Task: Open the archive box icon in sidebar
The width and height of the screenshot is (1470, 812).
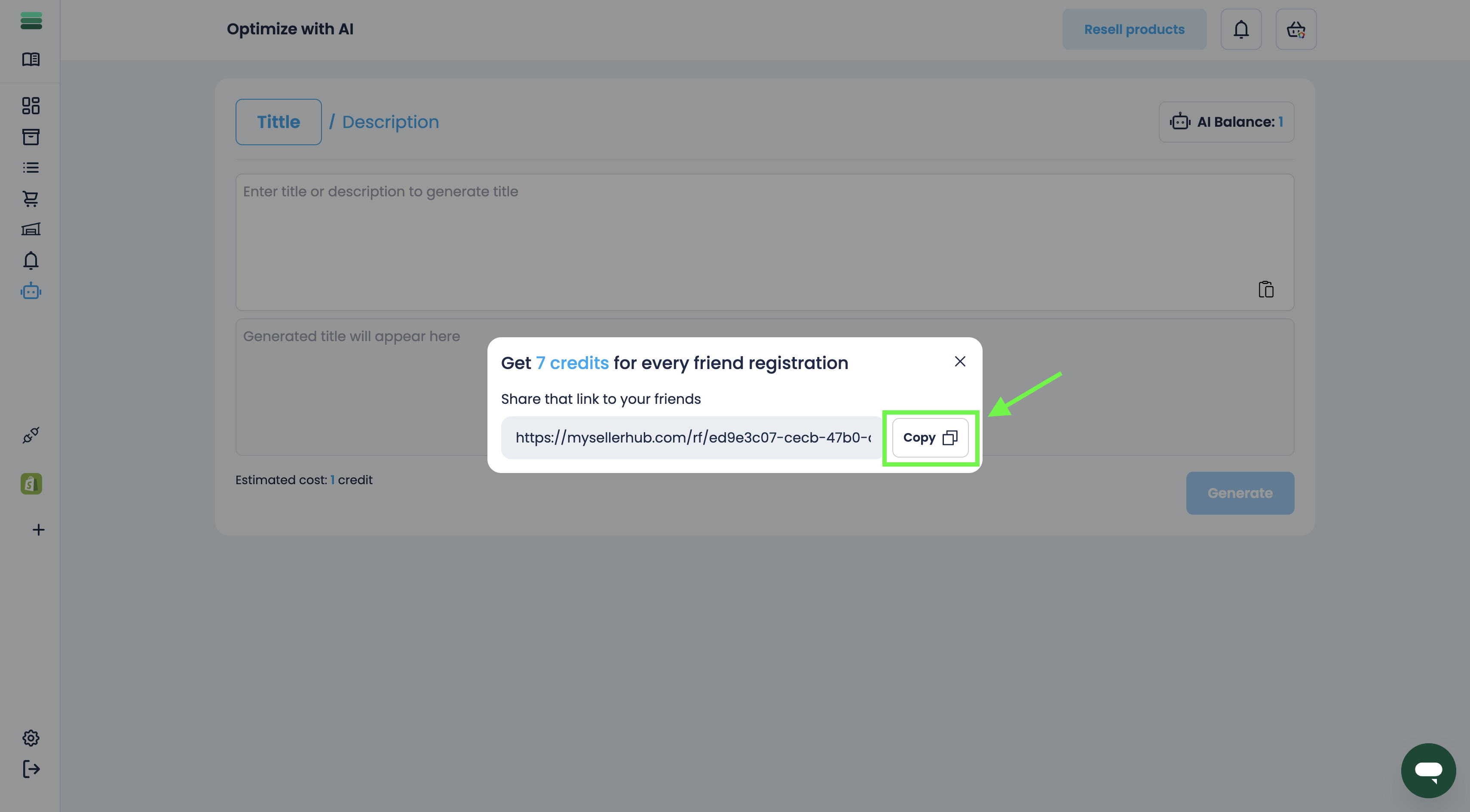Action: 31,137
